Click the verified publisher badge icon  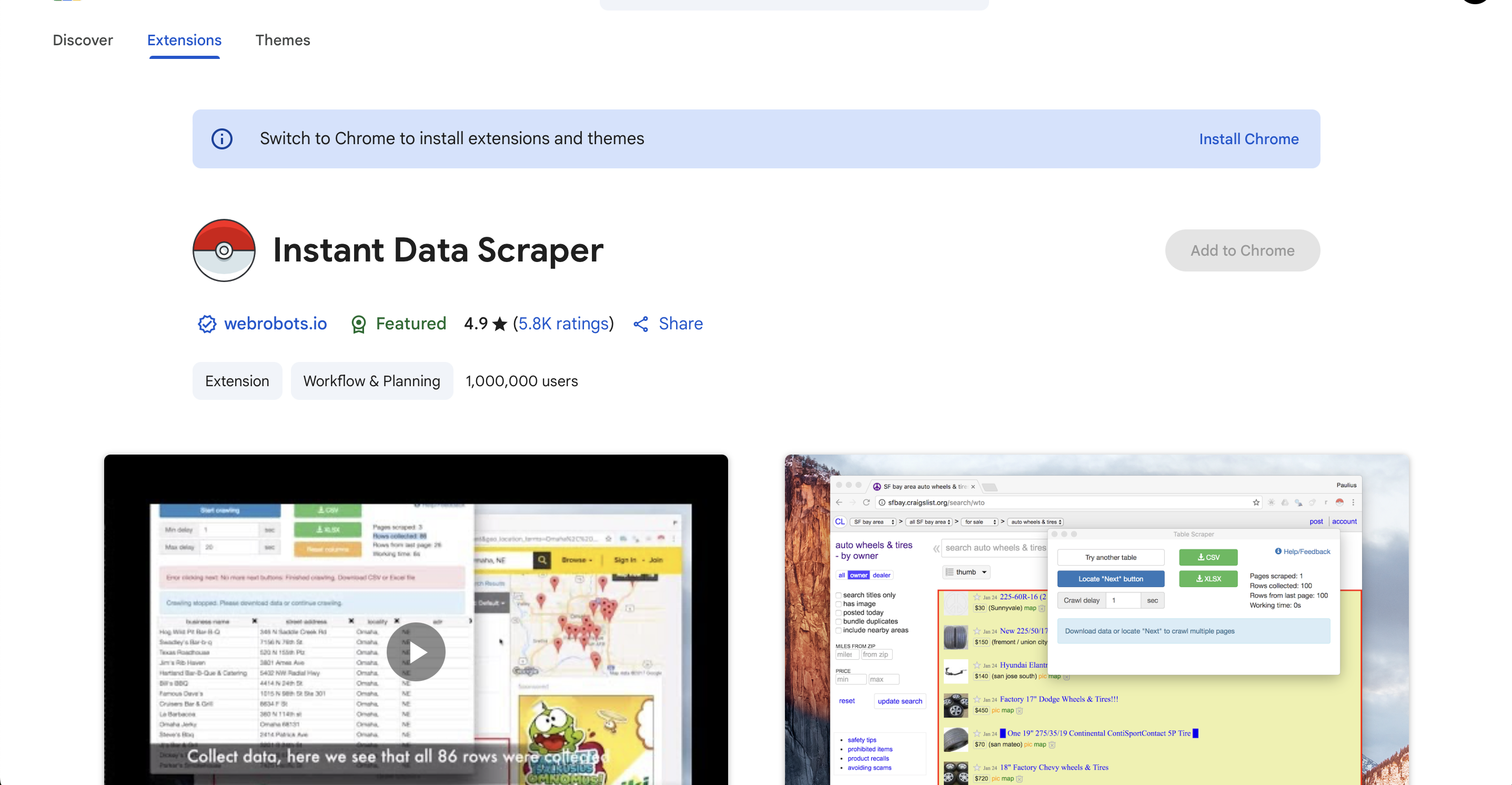pyautogui.click(x=207, y=324)
